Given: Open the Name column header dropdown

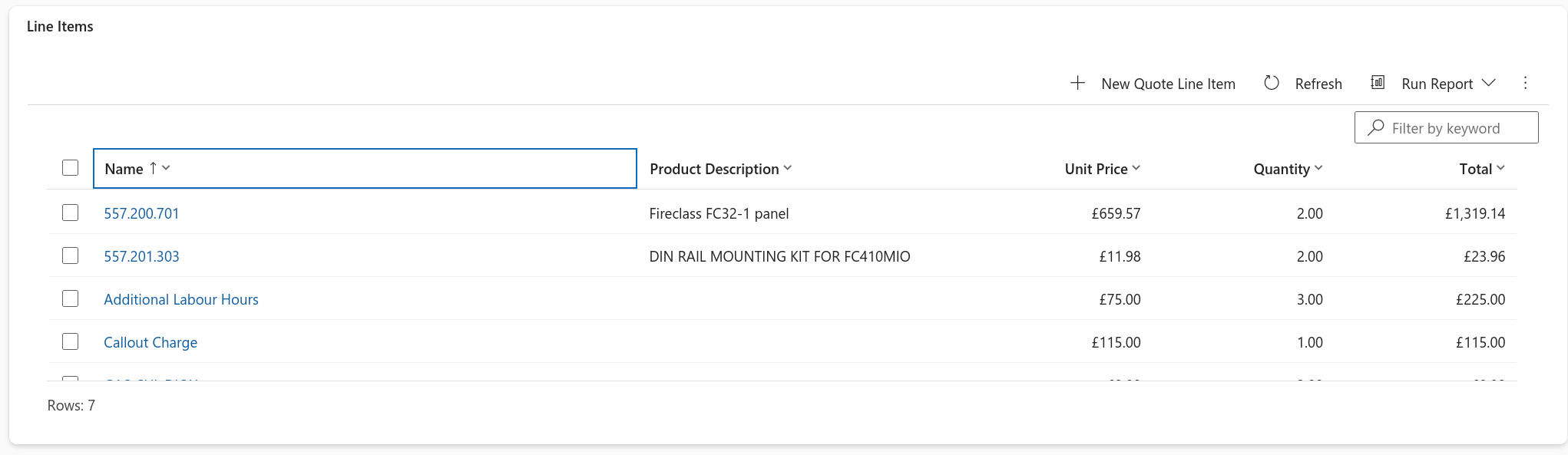Looking at the screenshot, I should (167, 168).
